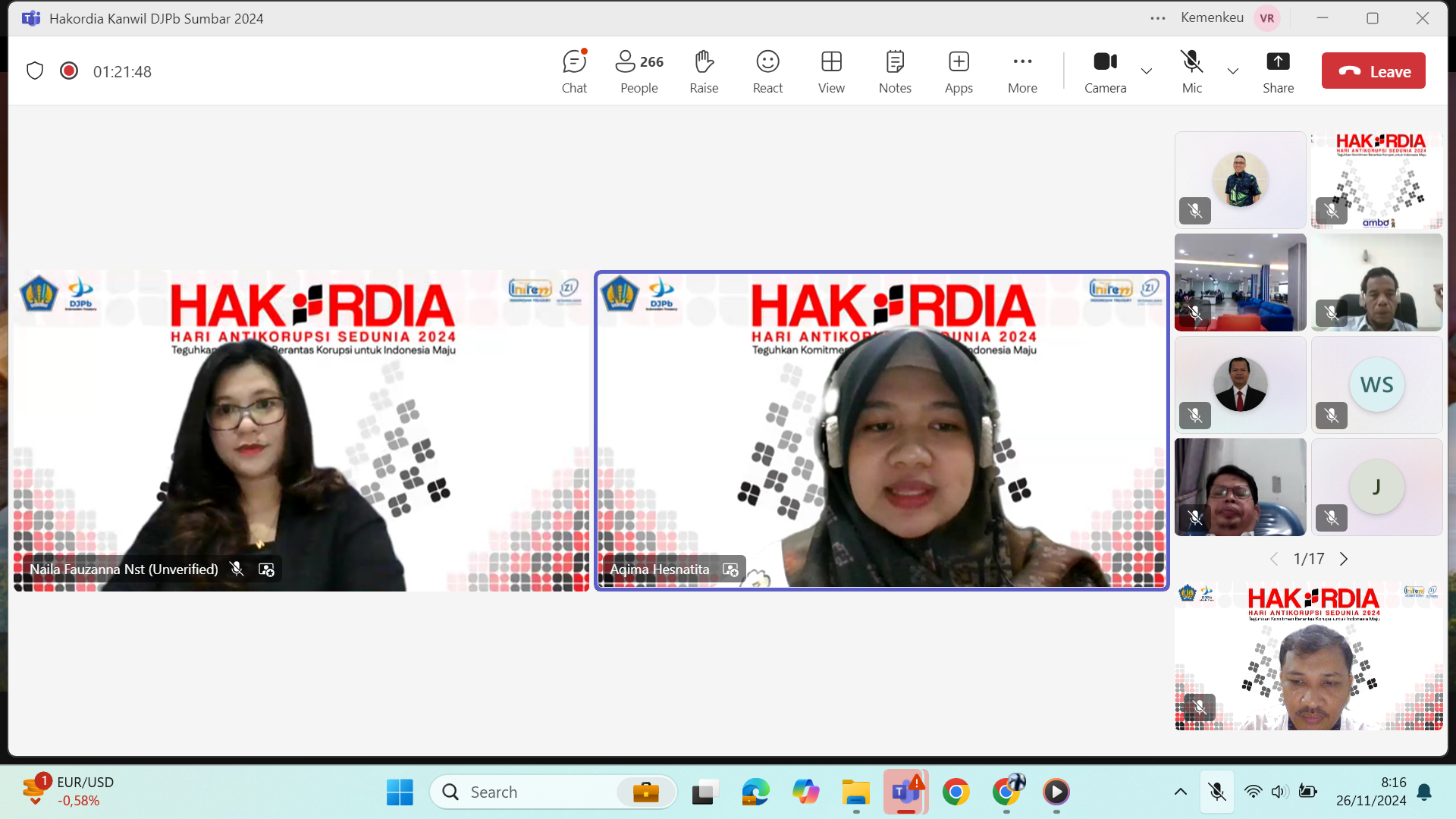Raise your hand in the meeting
The width and height of the screenshot is (1456, 819).
(704, 72)
